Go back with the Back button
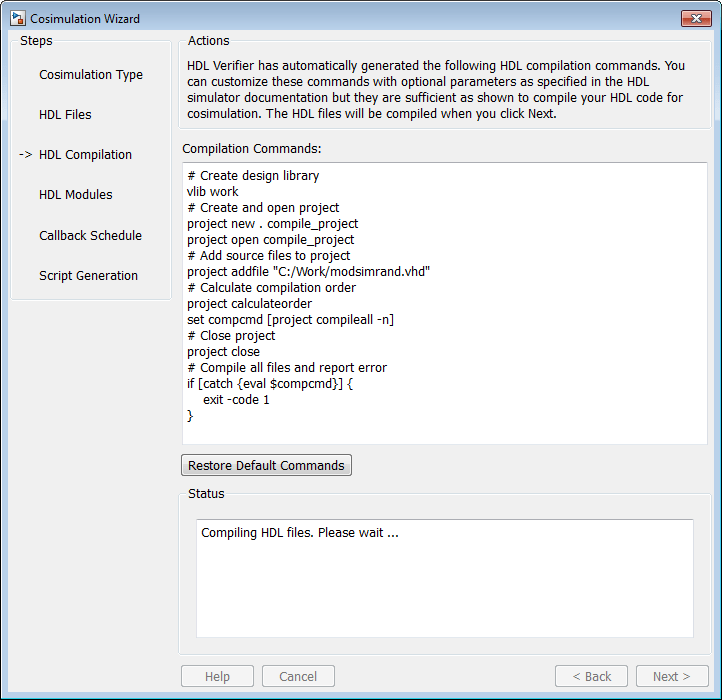The image size is (722, 700). (591, 676)
